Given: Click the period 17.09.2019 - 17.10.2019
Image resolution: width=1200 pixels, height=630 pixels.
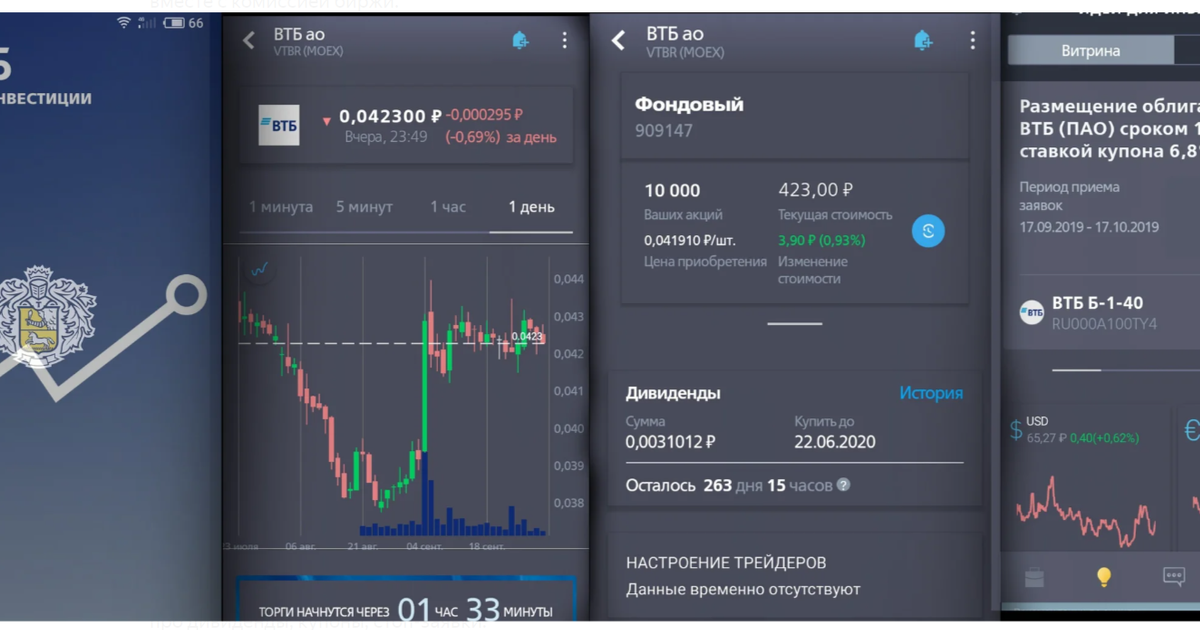Looking at the screenshot, I should pyautogui.click(x=1089, y=227).
